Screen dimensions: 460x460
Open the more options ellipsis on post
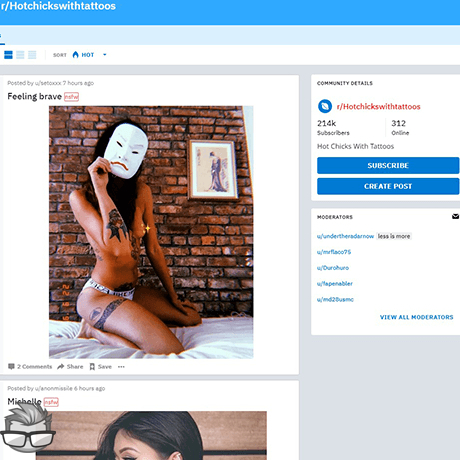coord(121,367)
